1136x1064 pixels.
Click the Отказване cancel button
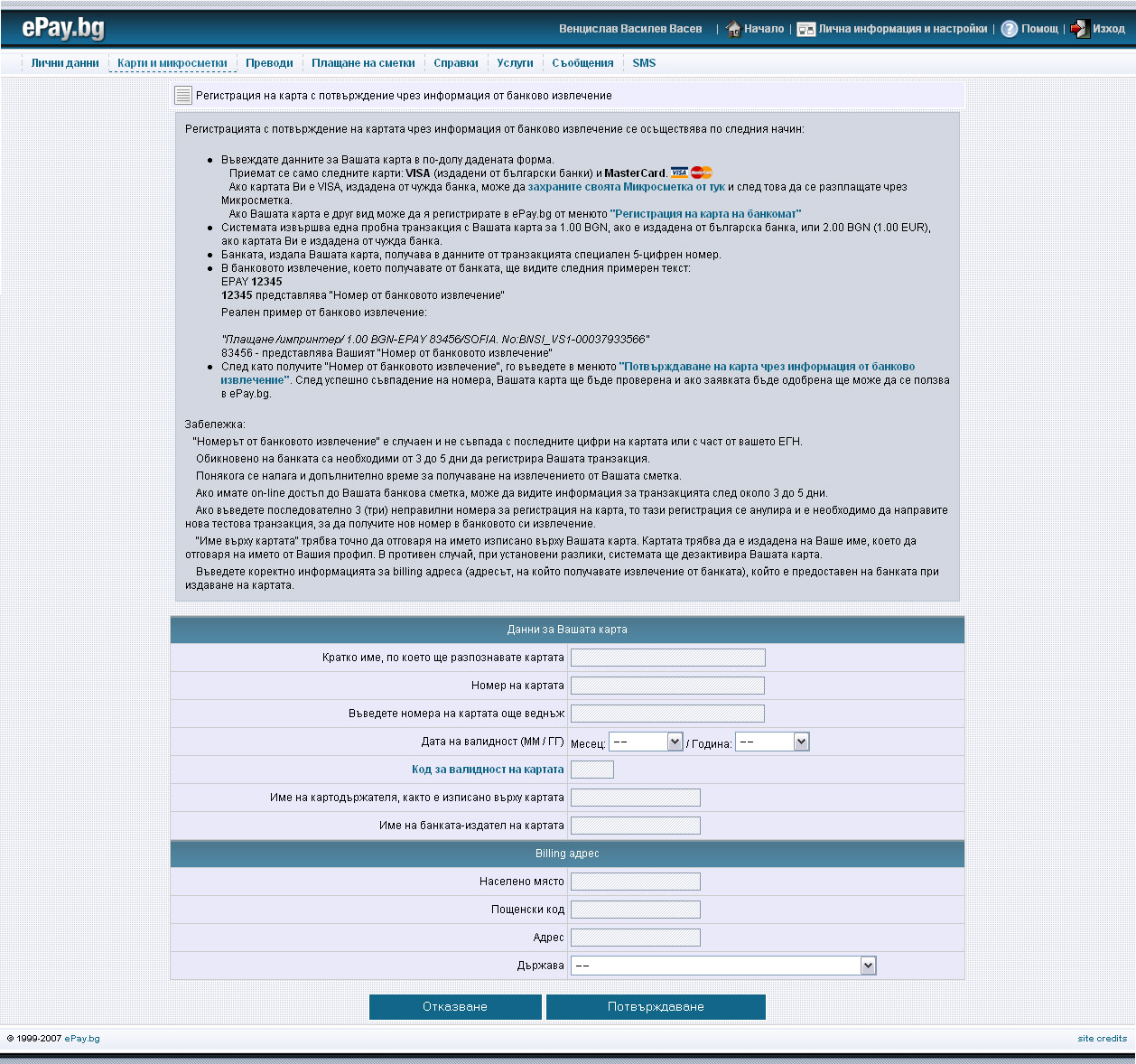point(455,1007)
